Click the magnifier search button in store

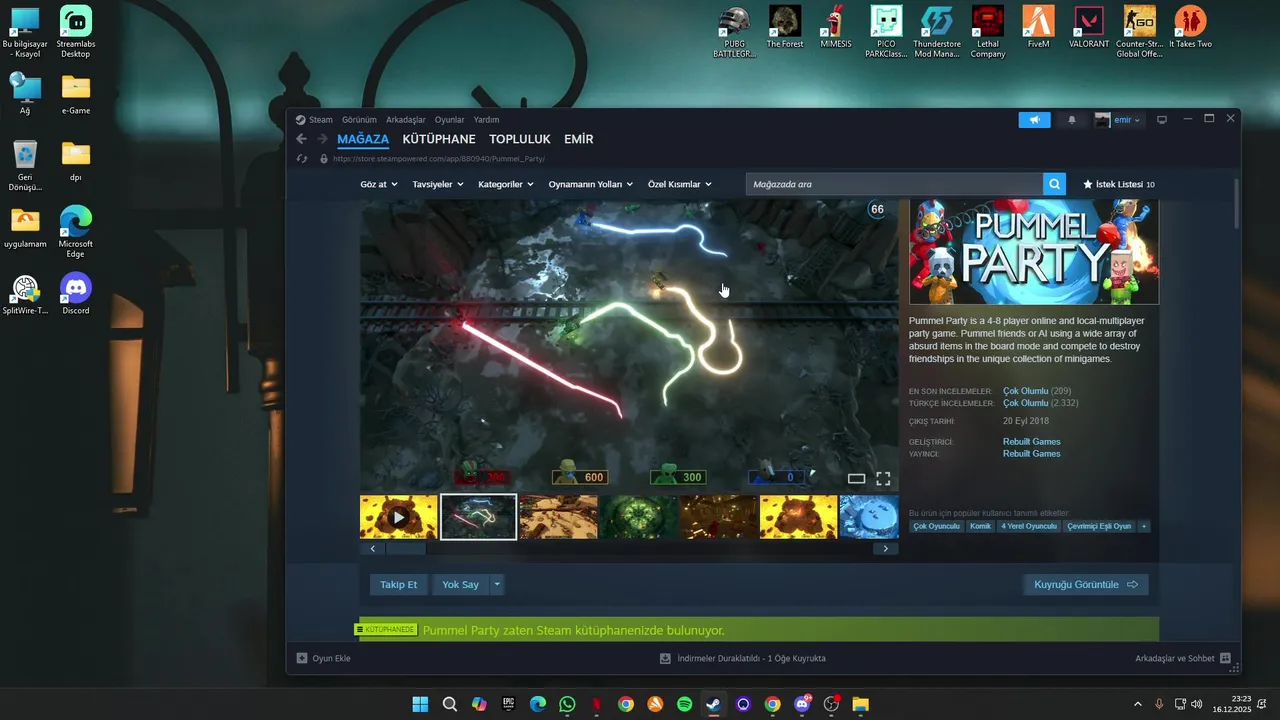point(1054,184)
